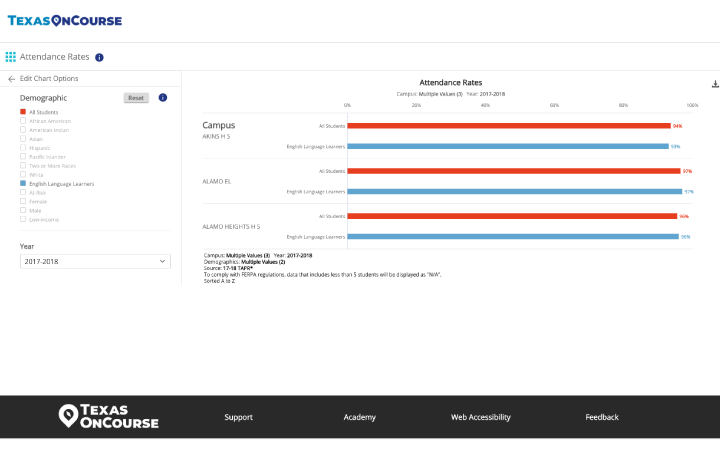This screenshot has width=720, height=460.
Task: Click the Reset button
Action: (x=136, y=98)
